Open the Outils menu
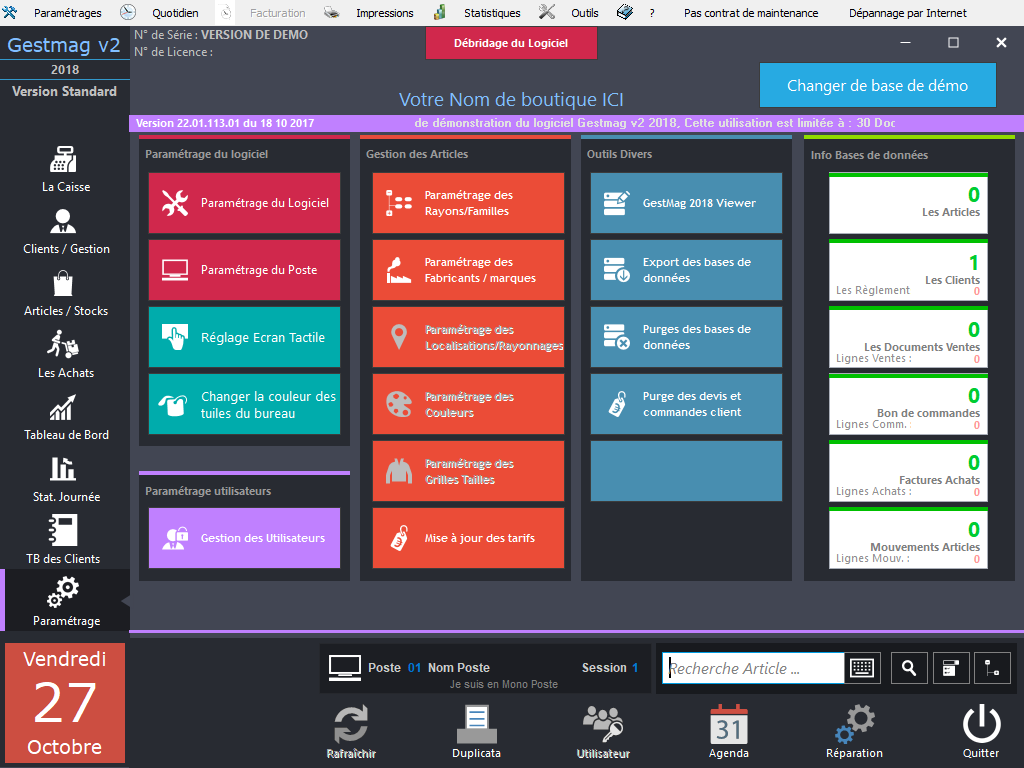Viewport: 1024px width, 768px height. (584, 13)
